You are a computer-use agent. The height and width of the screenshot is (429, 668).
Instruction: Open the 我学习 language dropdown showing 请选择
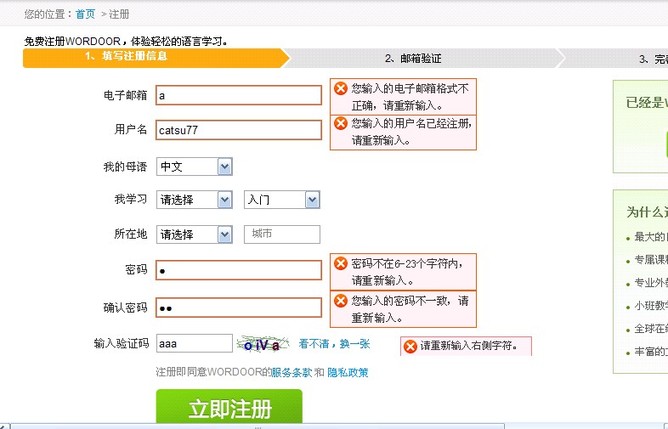(x=194, y=200)
